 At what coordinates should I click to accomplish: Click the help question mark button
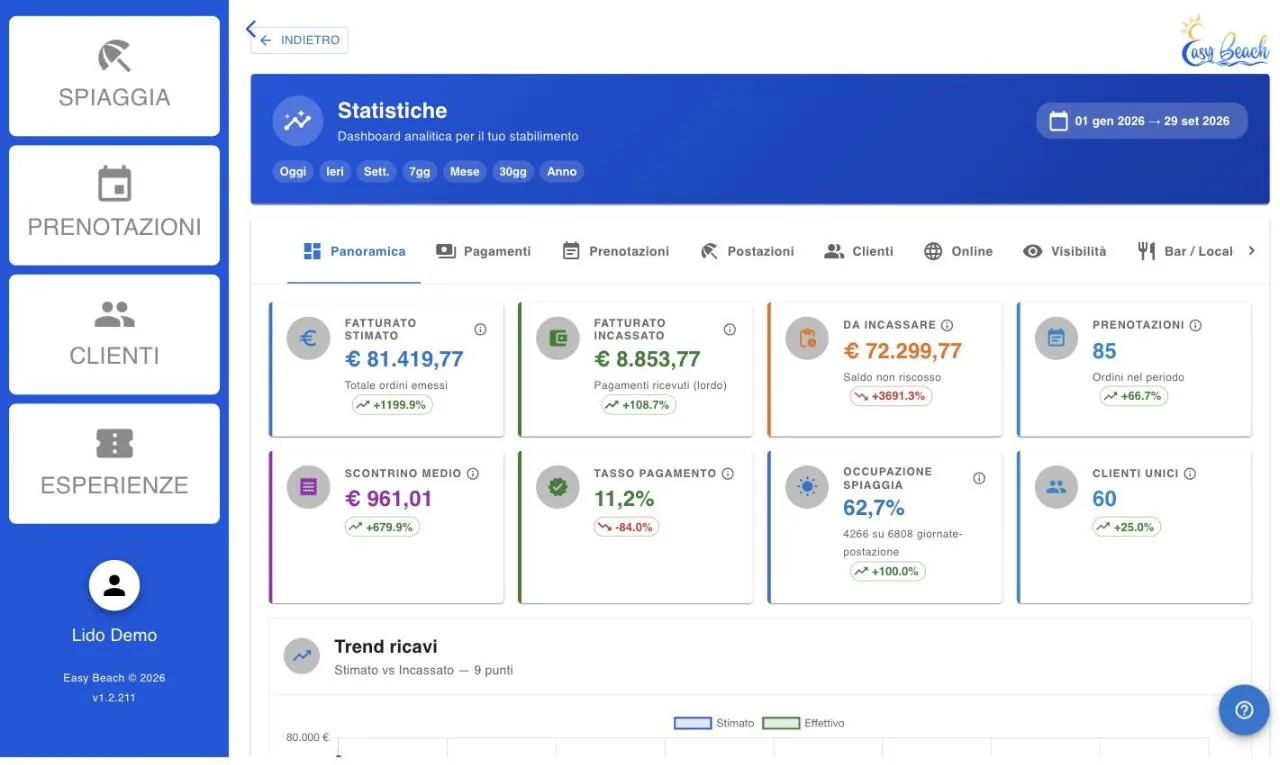tap(1244, 710)
